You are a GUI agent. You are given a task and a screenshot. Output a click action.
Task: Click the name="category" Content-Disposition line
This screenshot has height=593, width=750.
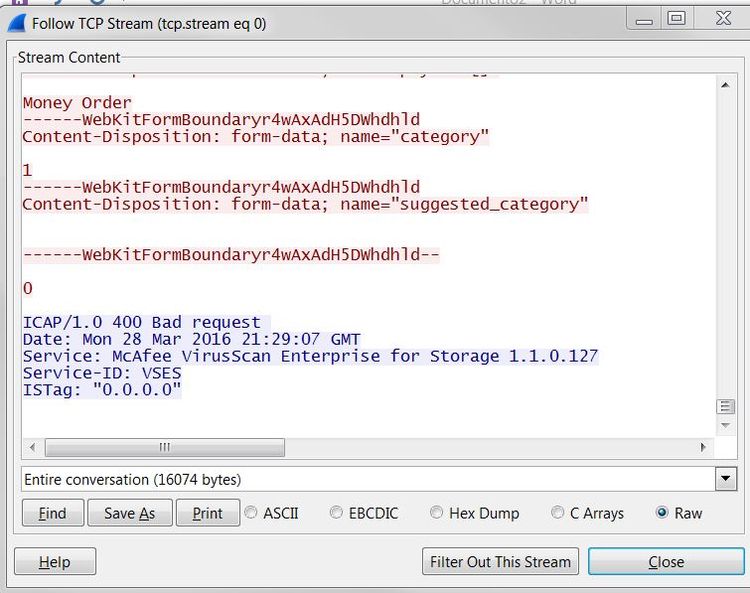point(255,137)
